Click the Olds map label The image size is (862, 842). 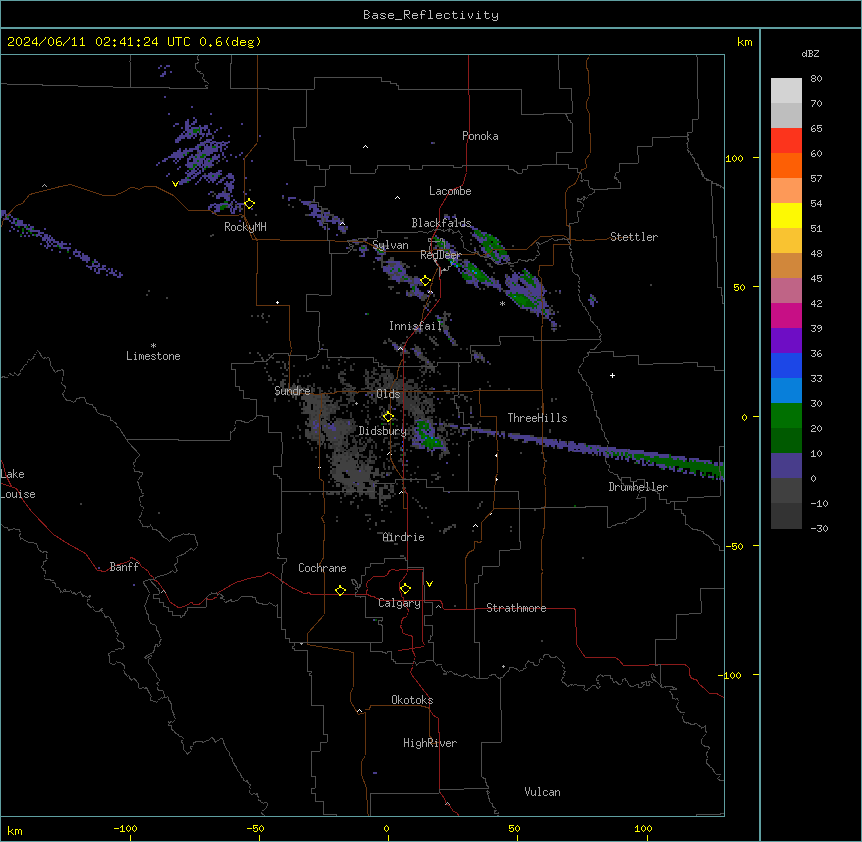pos(388,394)
